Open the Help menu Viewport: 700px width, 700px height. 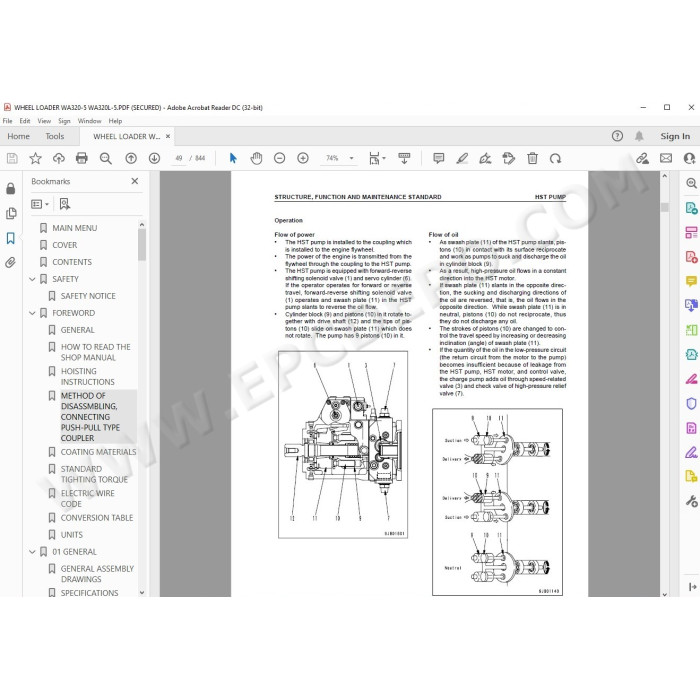(x=115, y=121)
